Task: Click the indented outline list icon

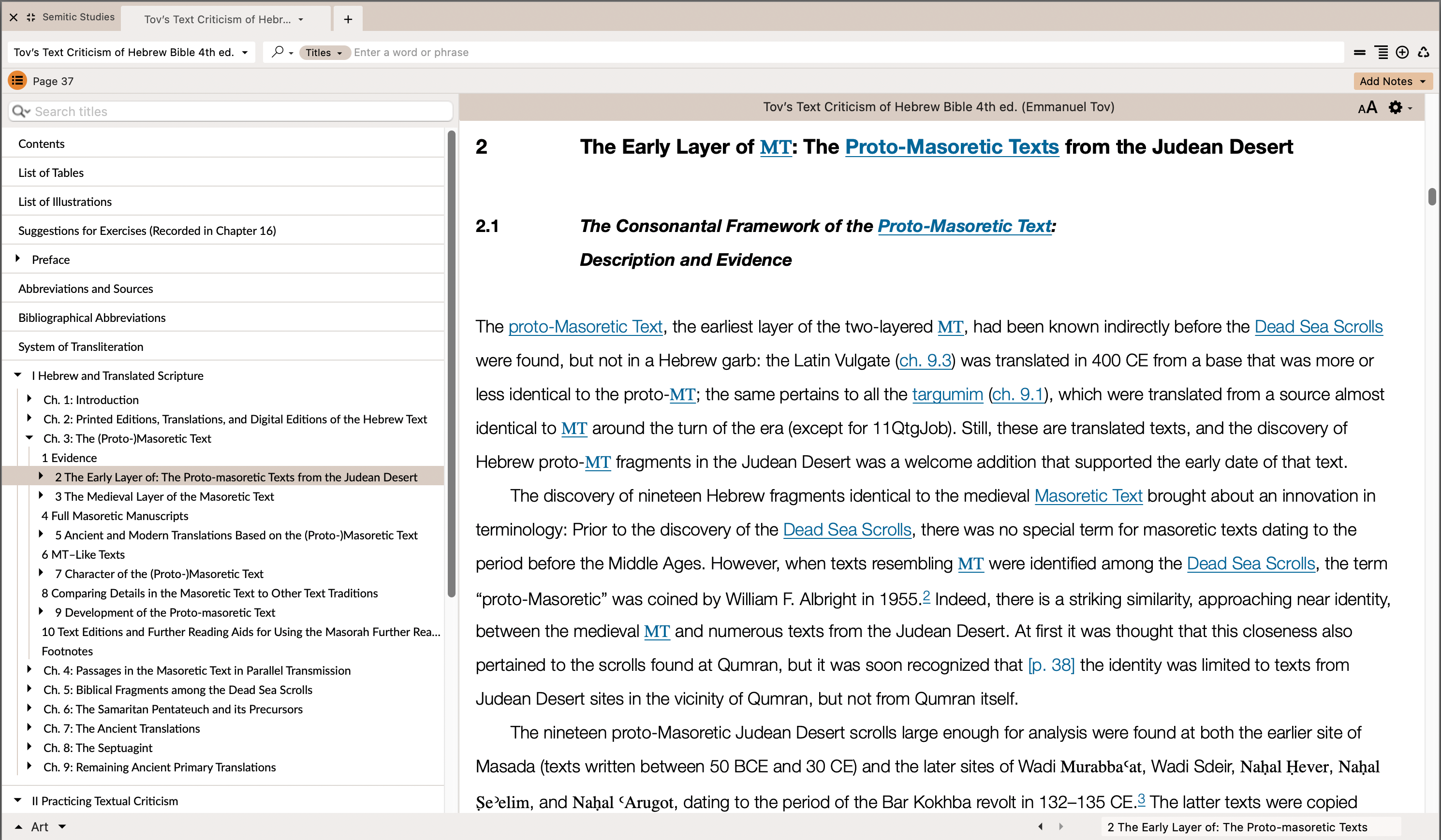Action: pos(1381,53)
